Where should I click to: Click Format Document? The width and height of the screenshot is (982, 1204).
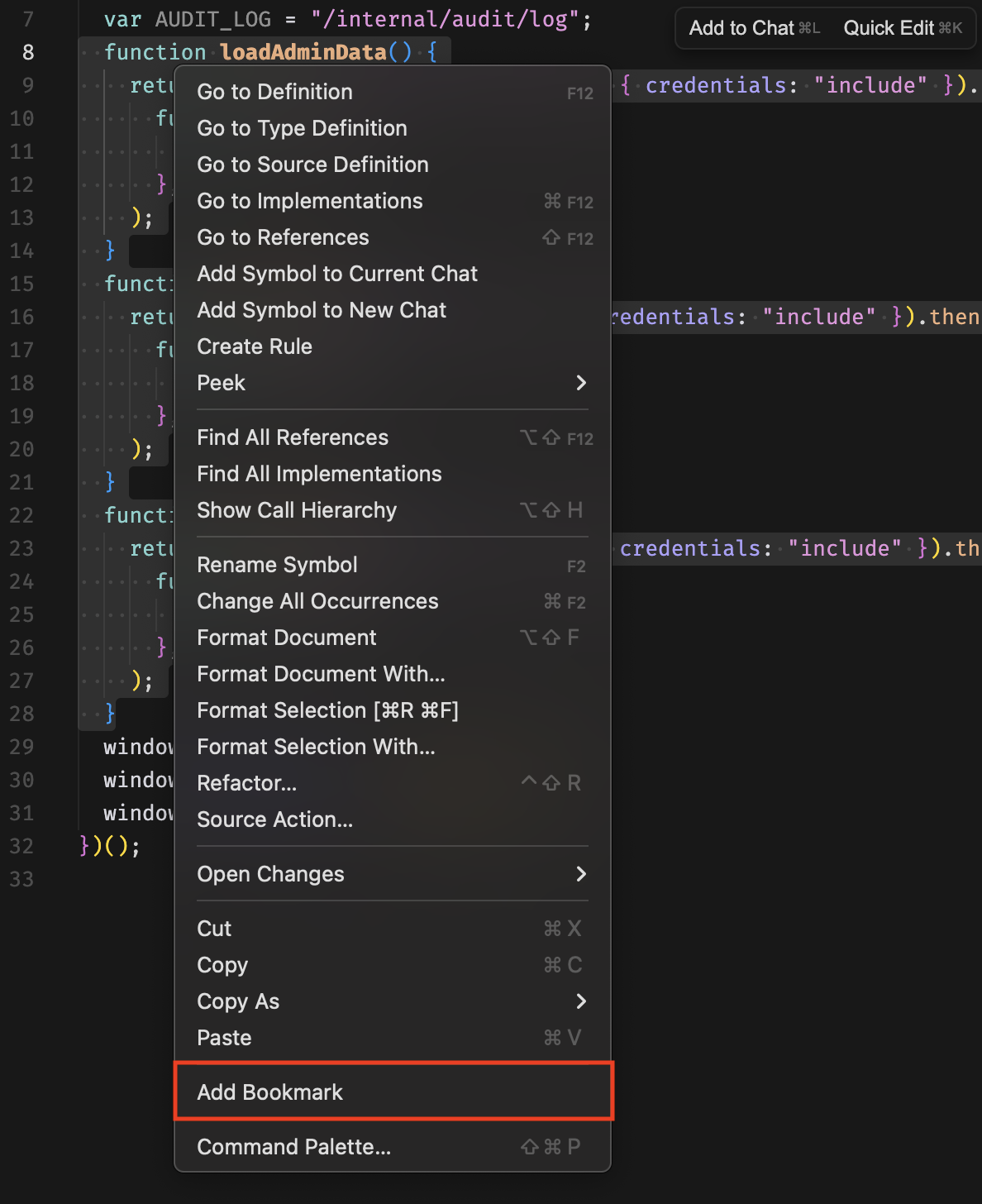pyautogui.click(x=393, y=638)
